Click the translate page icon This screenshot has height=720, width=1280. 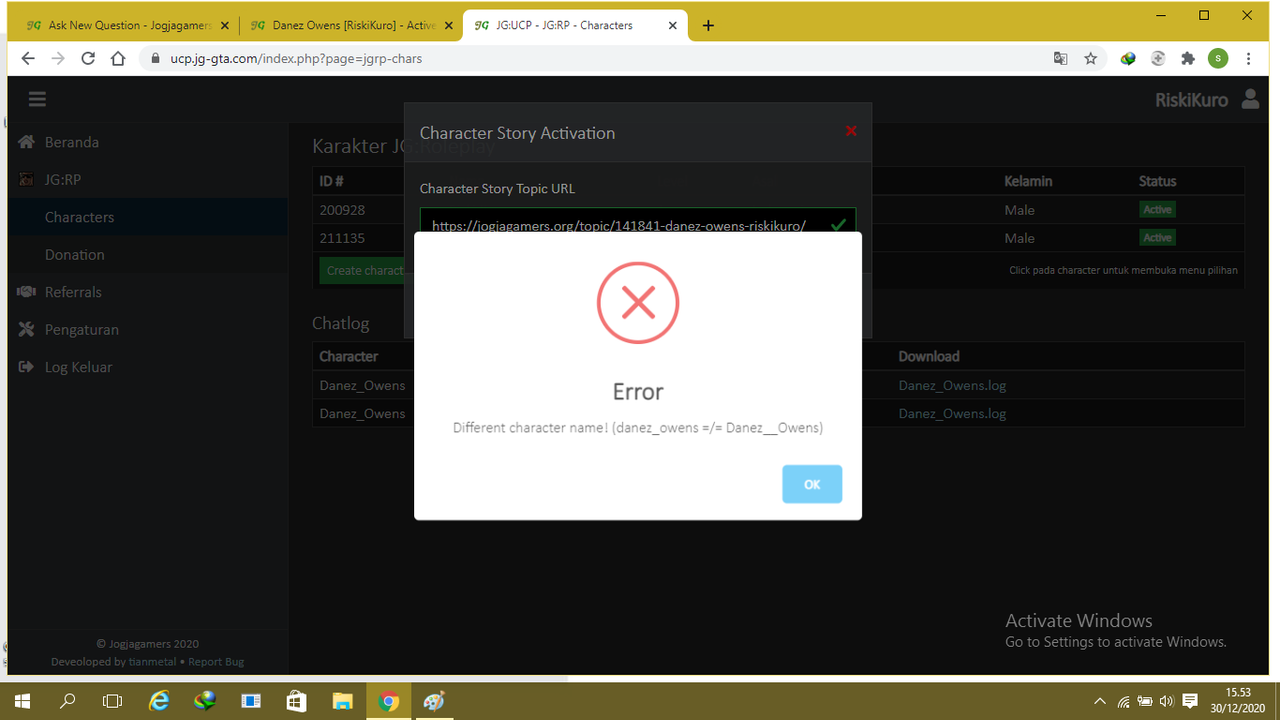(1061, 59)
